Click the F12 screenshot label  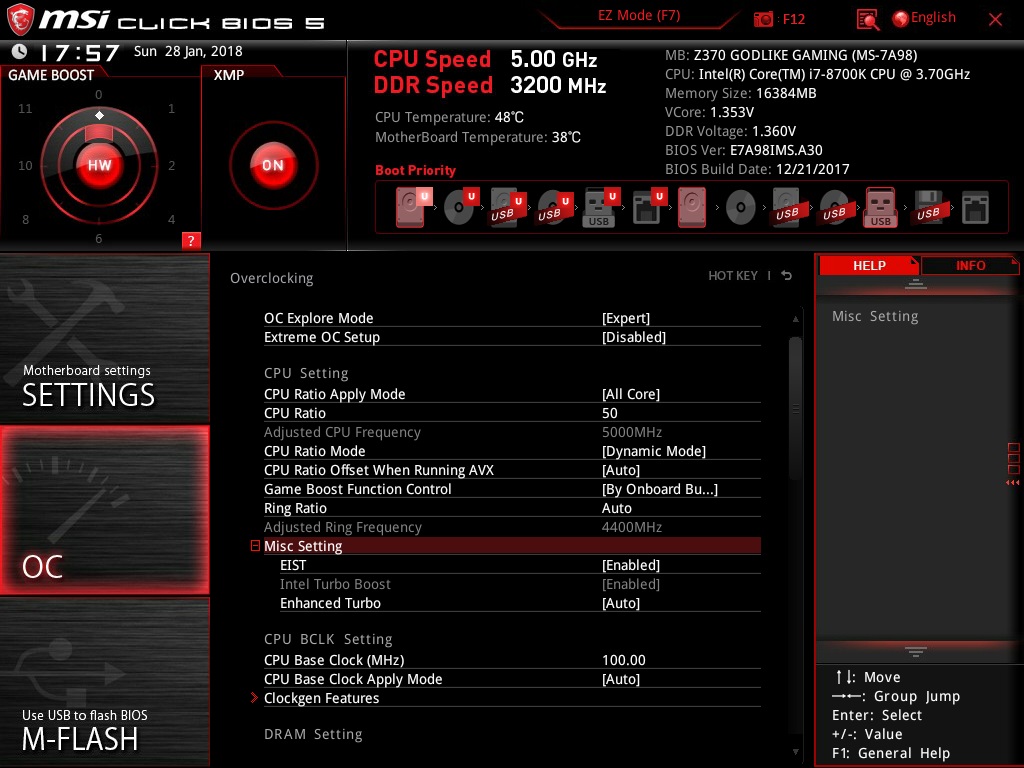point(793,19)
